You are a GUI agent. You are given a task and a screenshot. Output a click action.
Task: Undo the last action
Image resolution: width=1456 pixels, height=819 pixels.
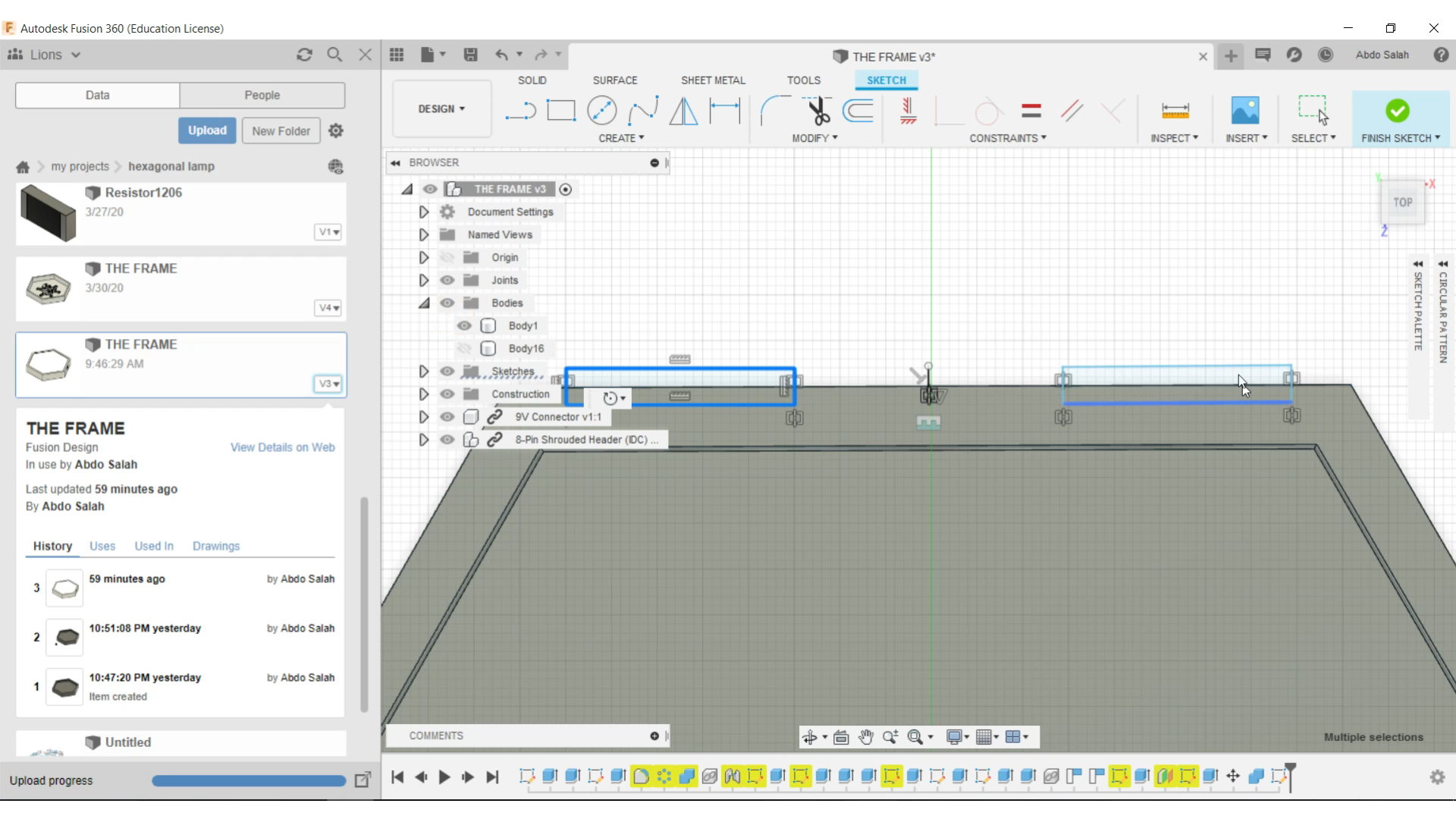point(501,55)
